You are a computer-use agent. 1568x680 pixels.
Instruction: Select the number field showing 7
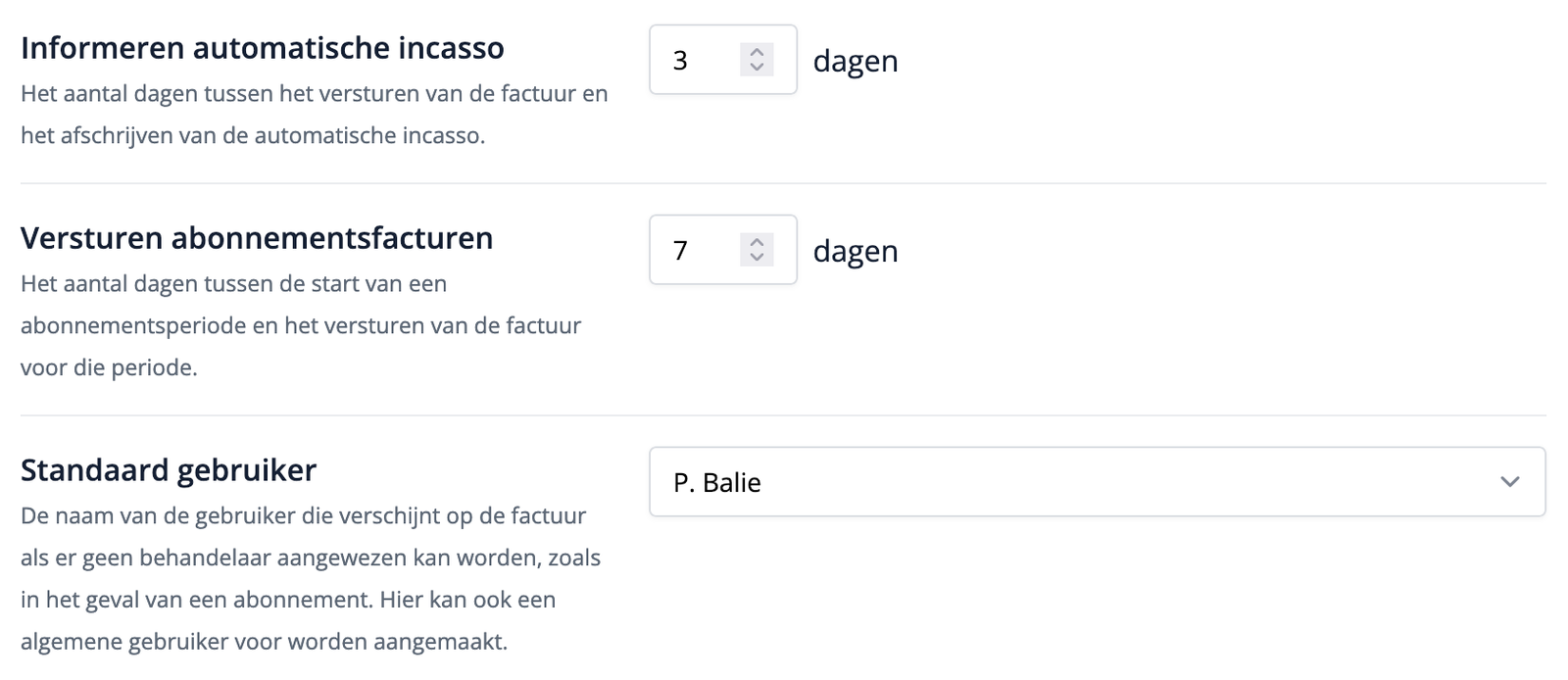point(696,251)
